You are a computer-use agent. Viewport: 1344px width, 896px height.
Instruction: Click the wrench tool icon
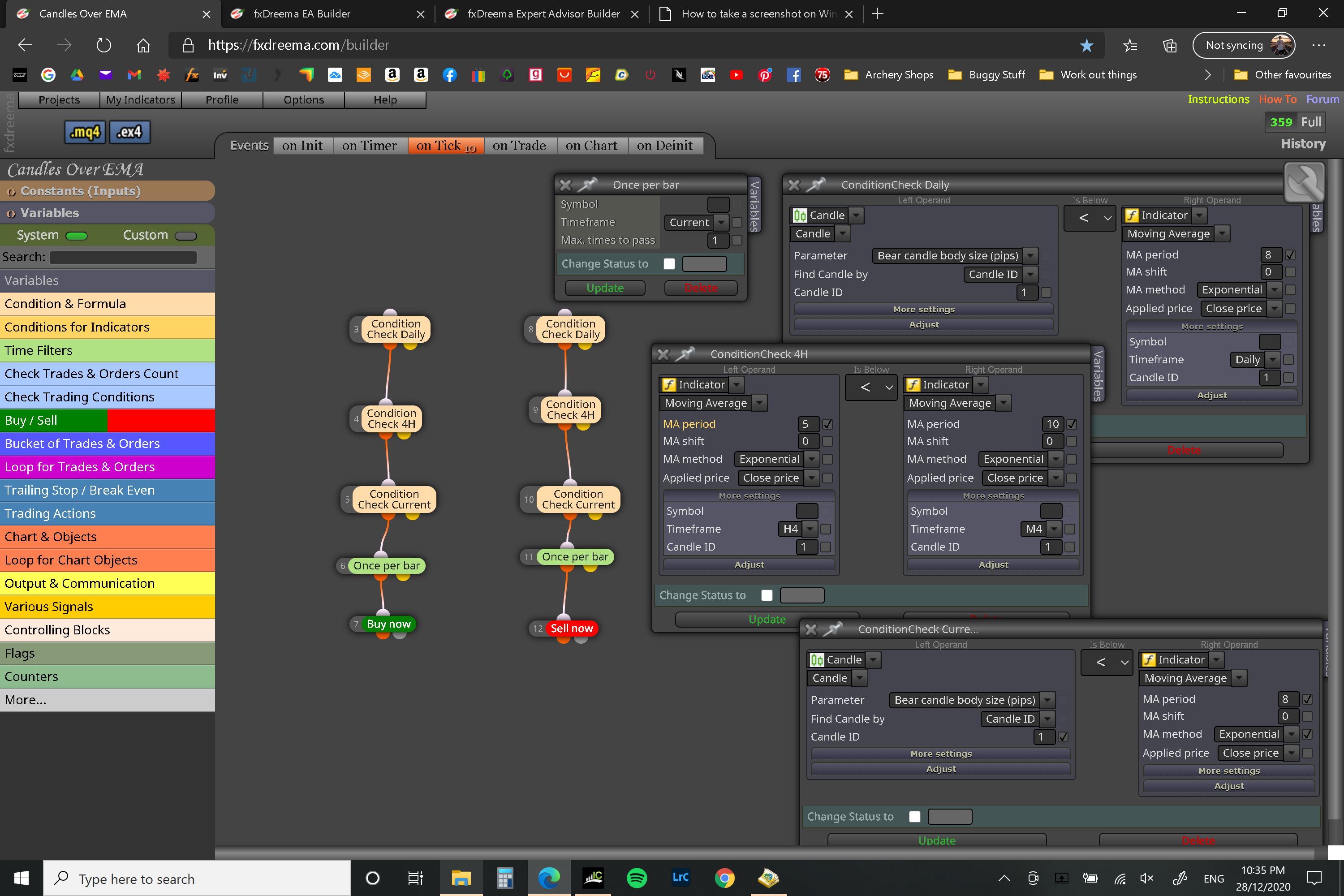pos(1305,182)
